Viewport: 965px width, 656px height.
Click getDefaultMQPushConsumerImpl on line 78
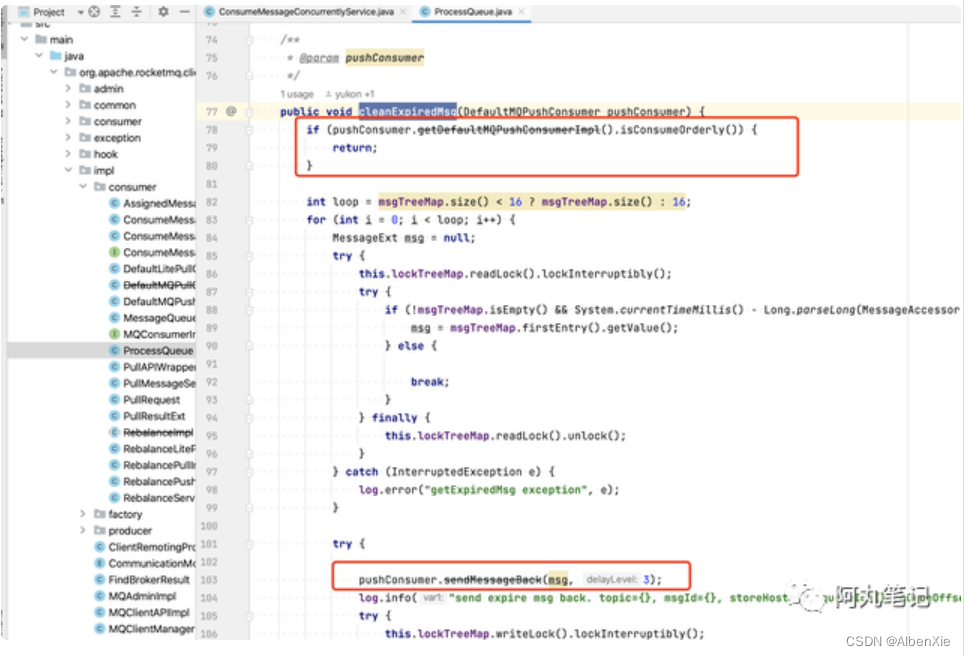coord(509,130)
